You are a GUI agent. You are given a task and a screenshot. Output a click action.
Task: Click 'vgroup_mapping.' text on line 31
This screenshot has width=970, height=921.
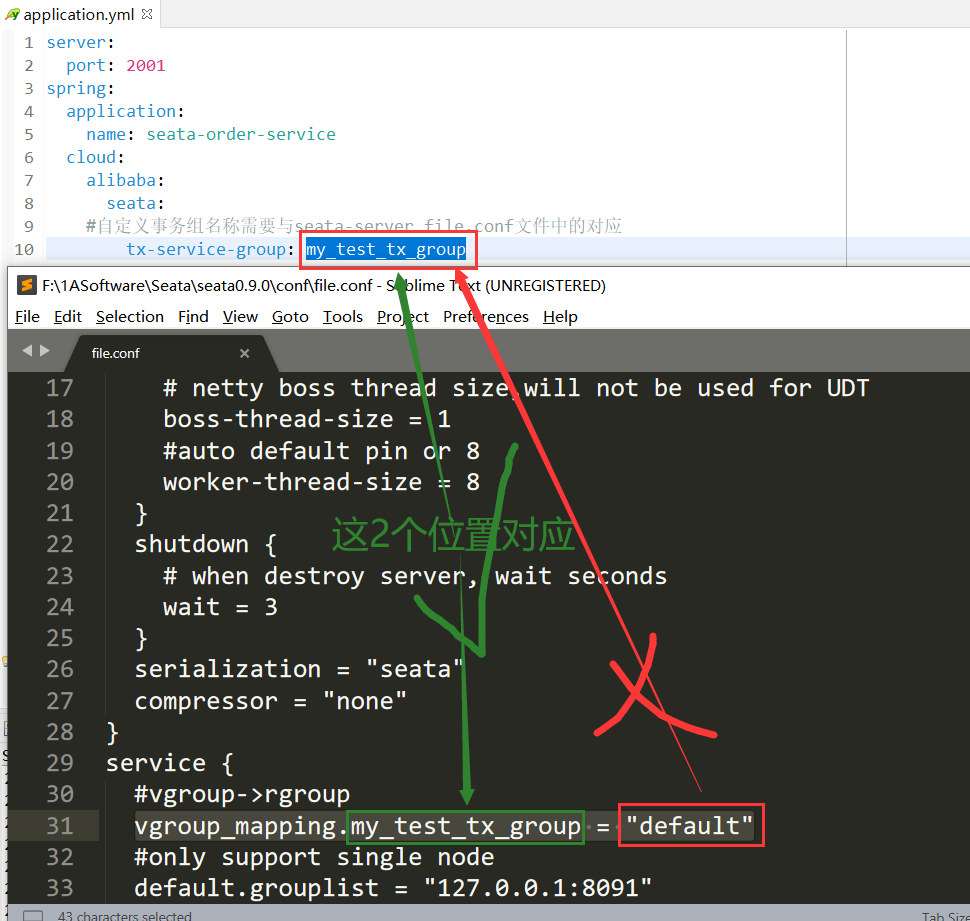click(x=241, y=826)
